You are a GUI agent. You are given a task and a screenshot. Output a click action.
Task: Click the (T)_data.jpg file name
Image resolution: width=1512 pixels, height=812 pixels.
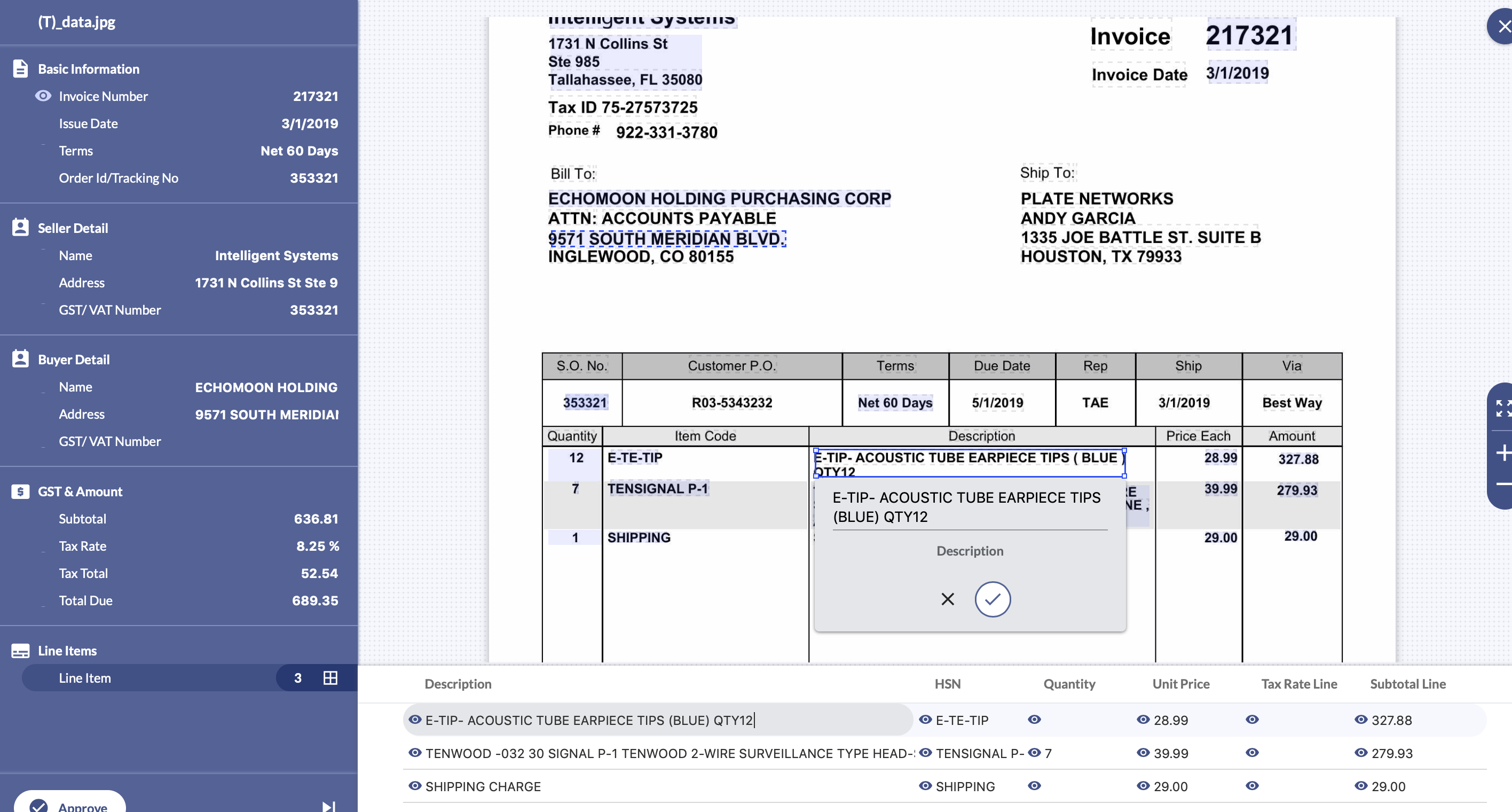coord(76,22)
